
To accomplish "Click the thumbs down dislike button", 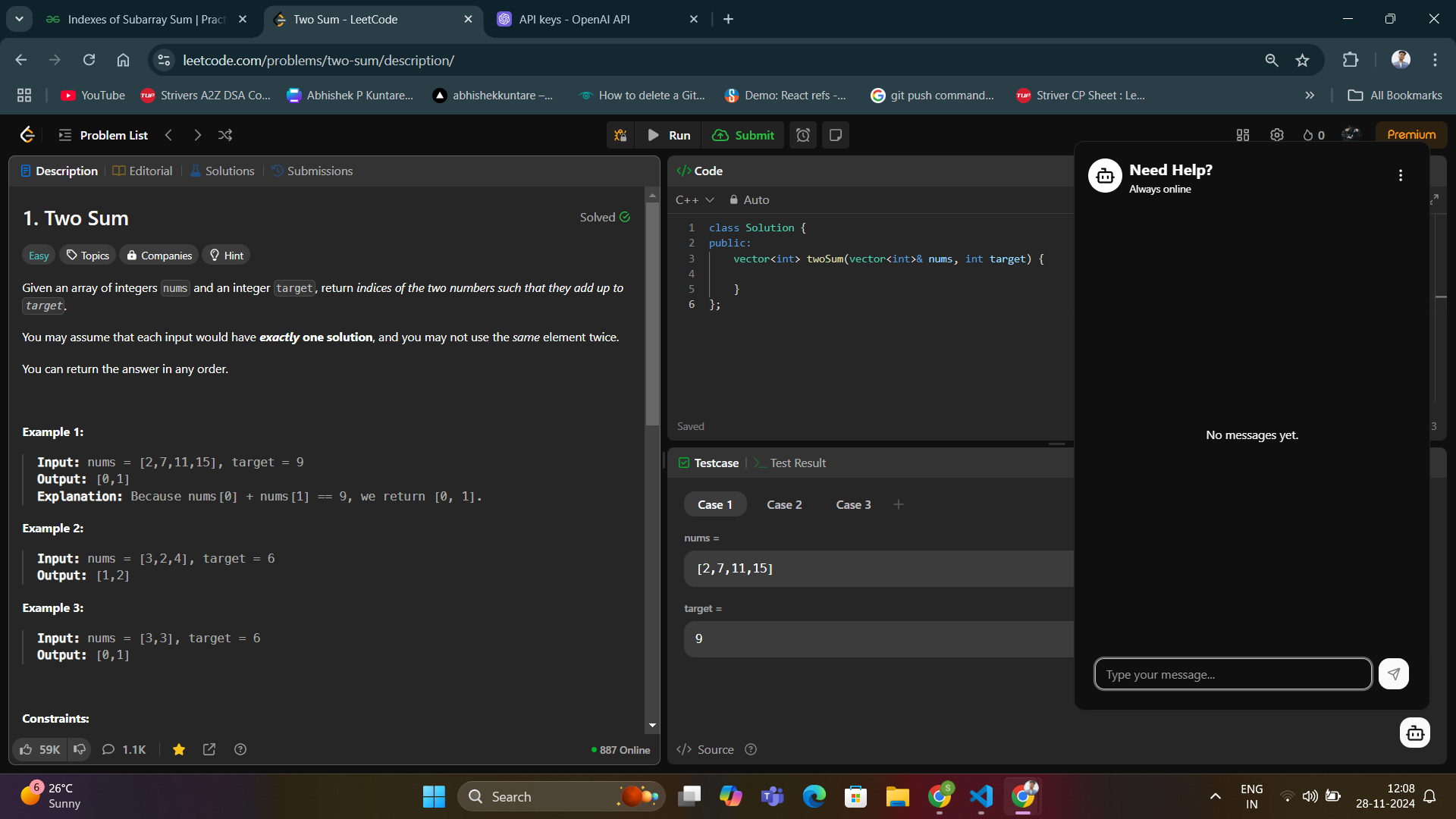I will (x=80, y=749).
